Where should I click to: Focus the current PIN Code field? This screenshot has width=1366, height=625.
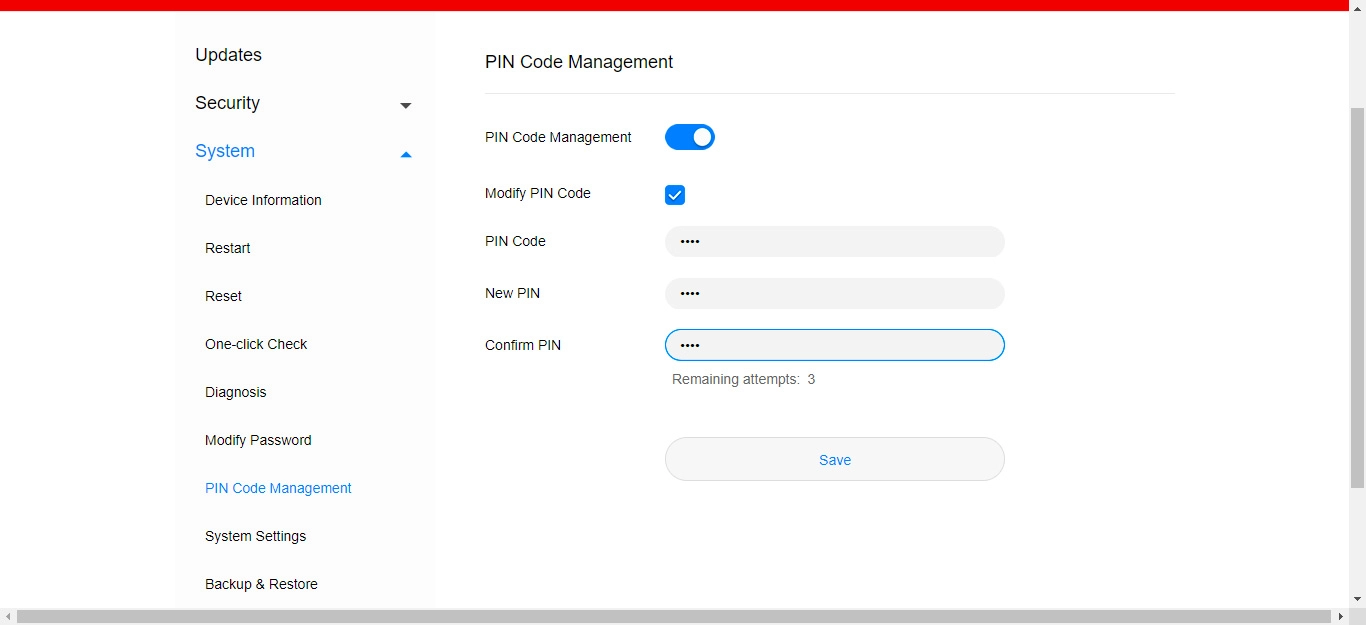click(834, 241)
